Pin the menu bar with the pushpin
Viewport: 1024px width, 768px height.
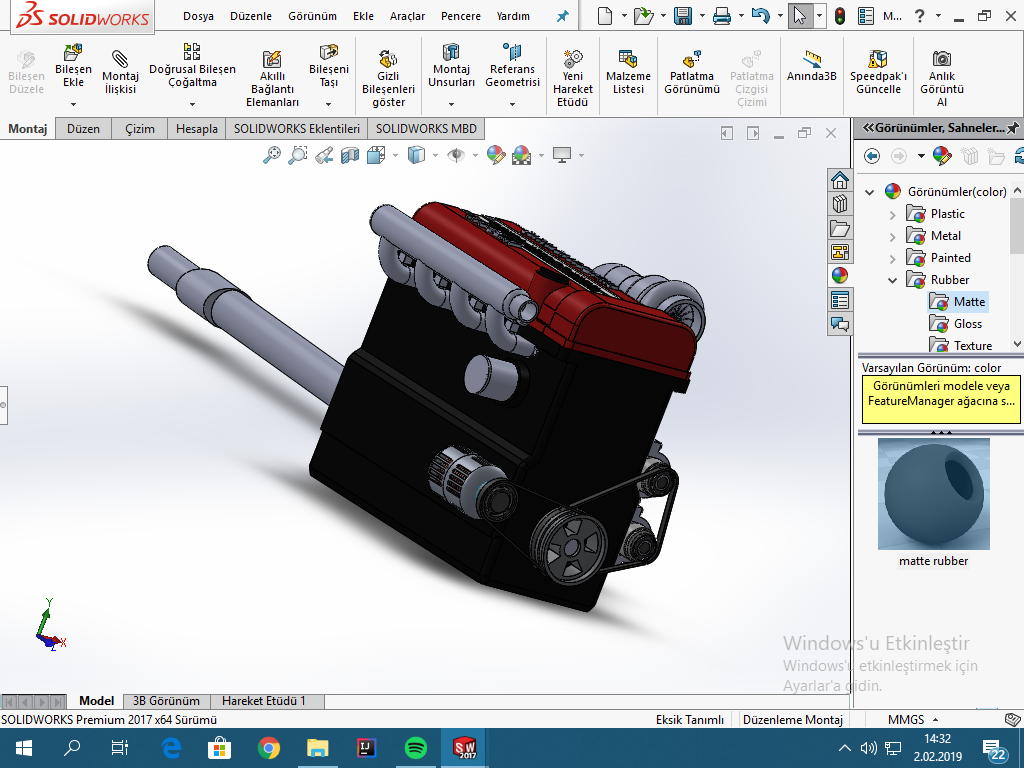tap(562, 16)
